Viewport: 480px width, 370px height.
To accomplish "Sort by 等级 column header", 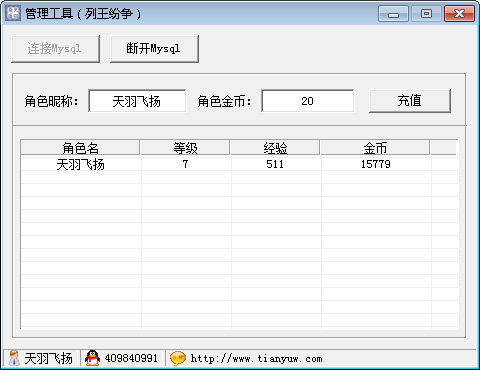I will pyautogui.click(x=185, y=148).
